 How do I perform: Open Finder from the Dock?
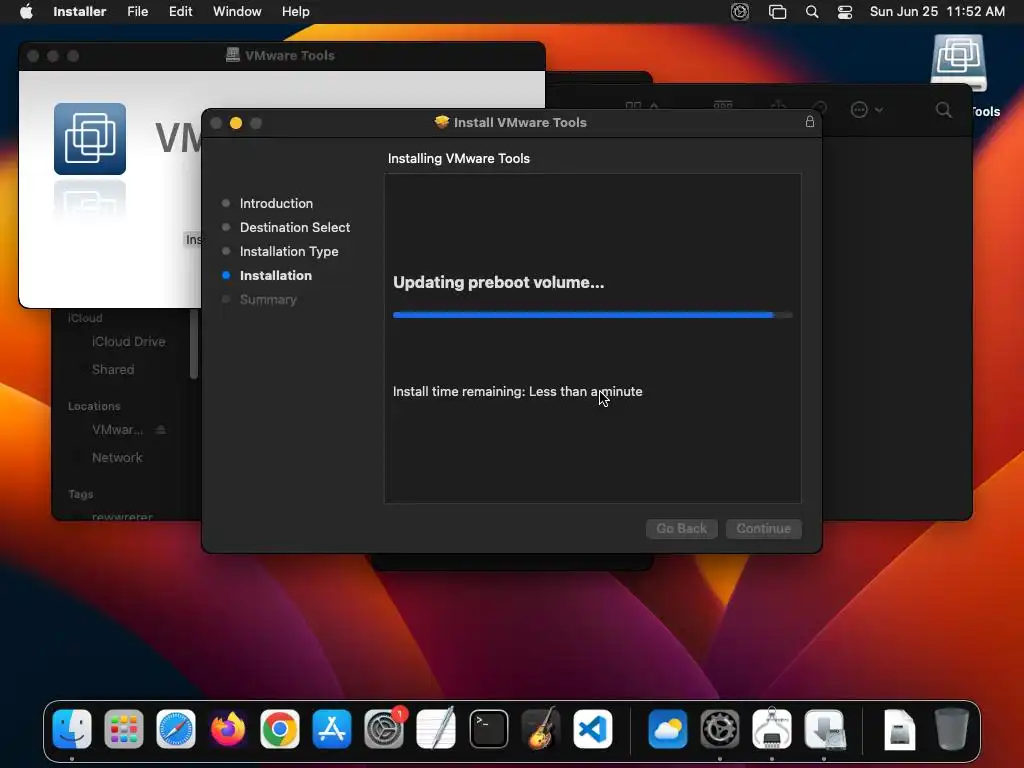point(72,729)
